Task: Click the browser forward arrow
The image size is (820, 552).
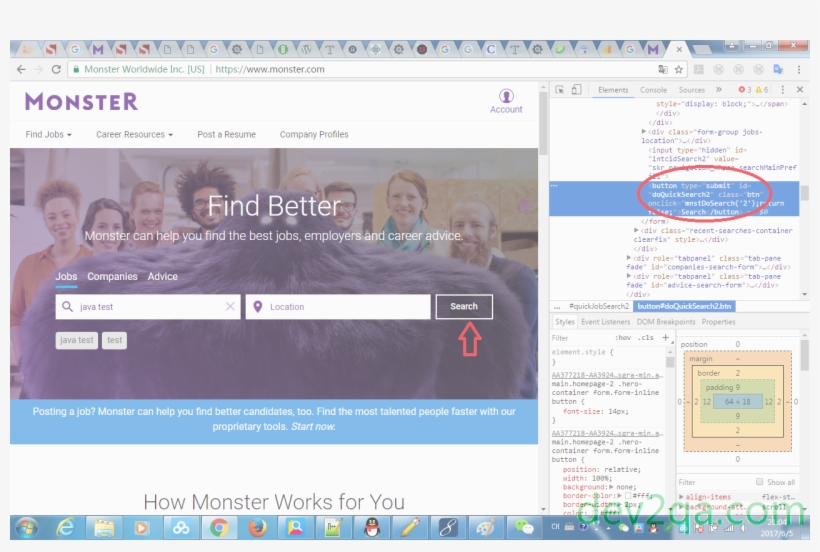Action: click(x=39, y=70)
